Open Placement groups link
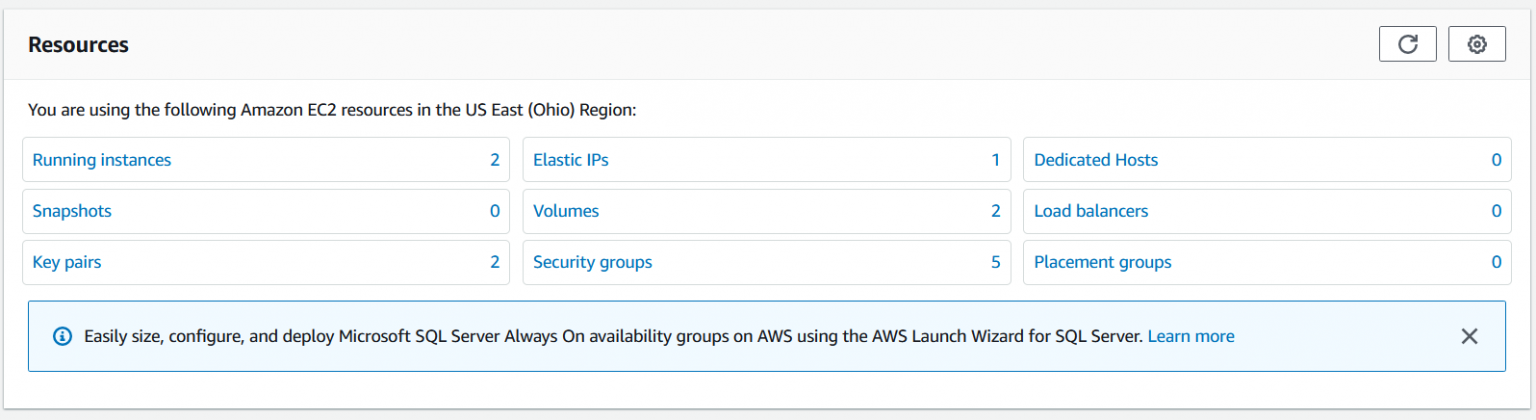Screen dimensions: 1536x420 (1103, 262)
